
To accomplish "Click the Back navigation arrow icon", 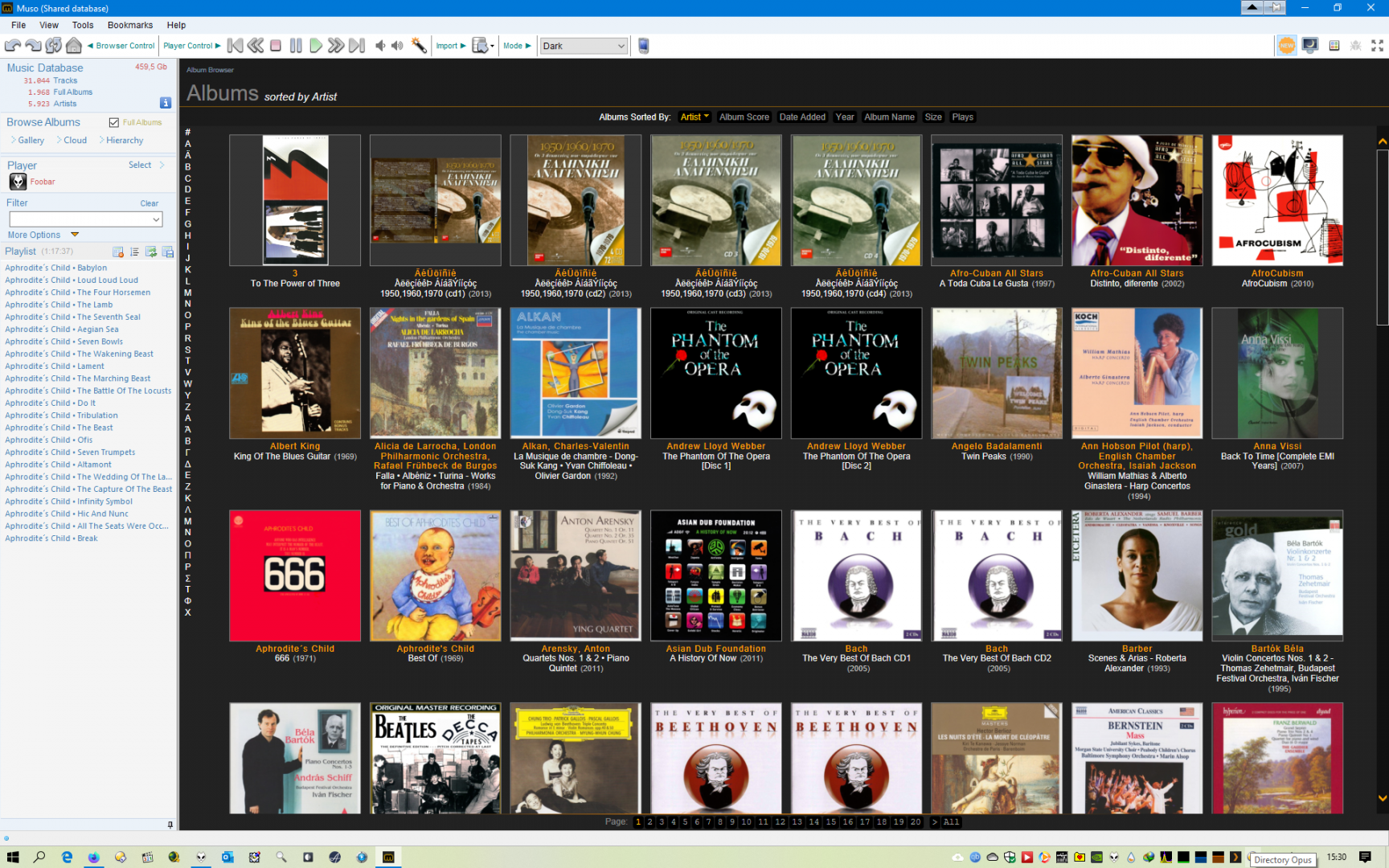I will 13,46.
